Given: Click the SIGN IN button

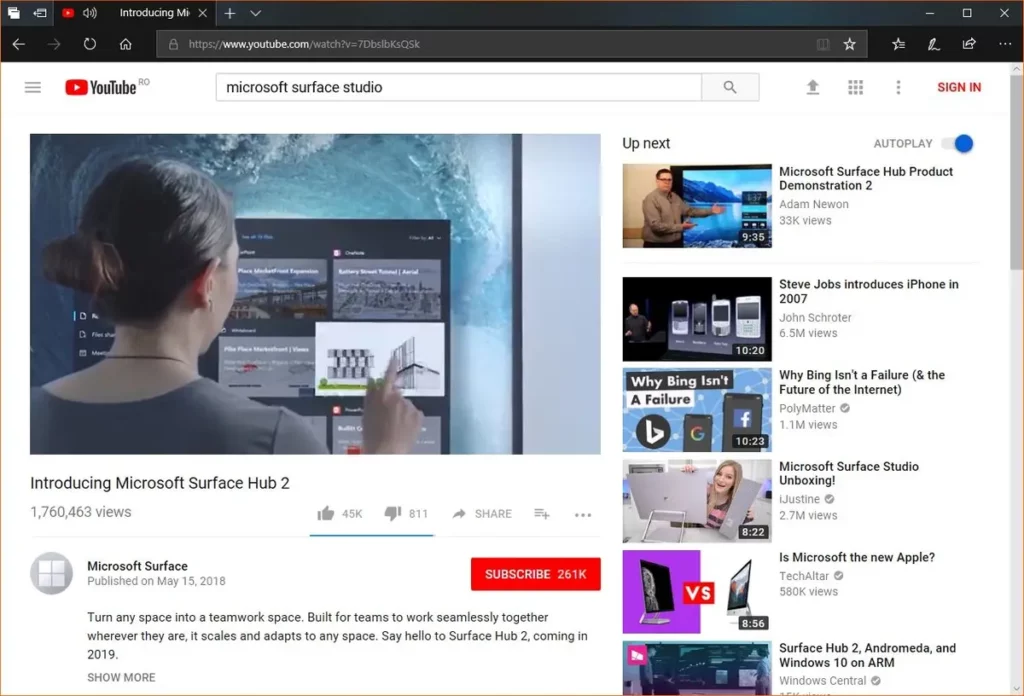Looking at the screenshot, I should [958, 87].
